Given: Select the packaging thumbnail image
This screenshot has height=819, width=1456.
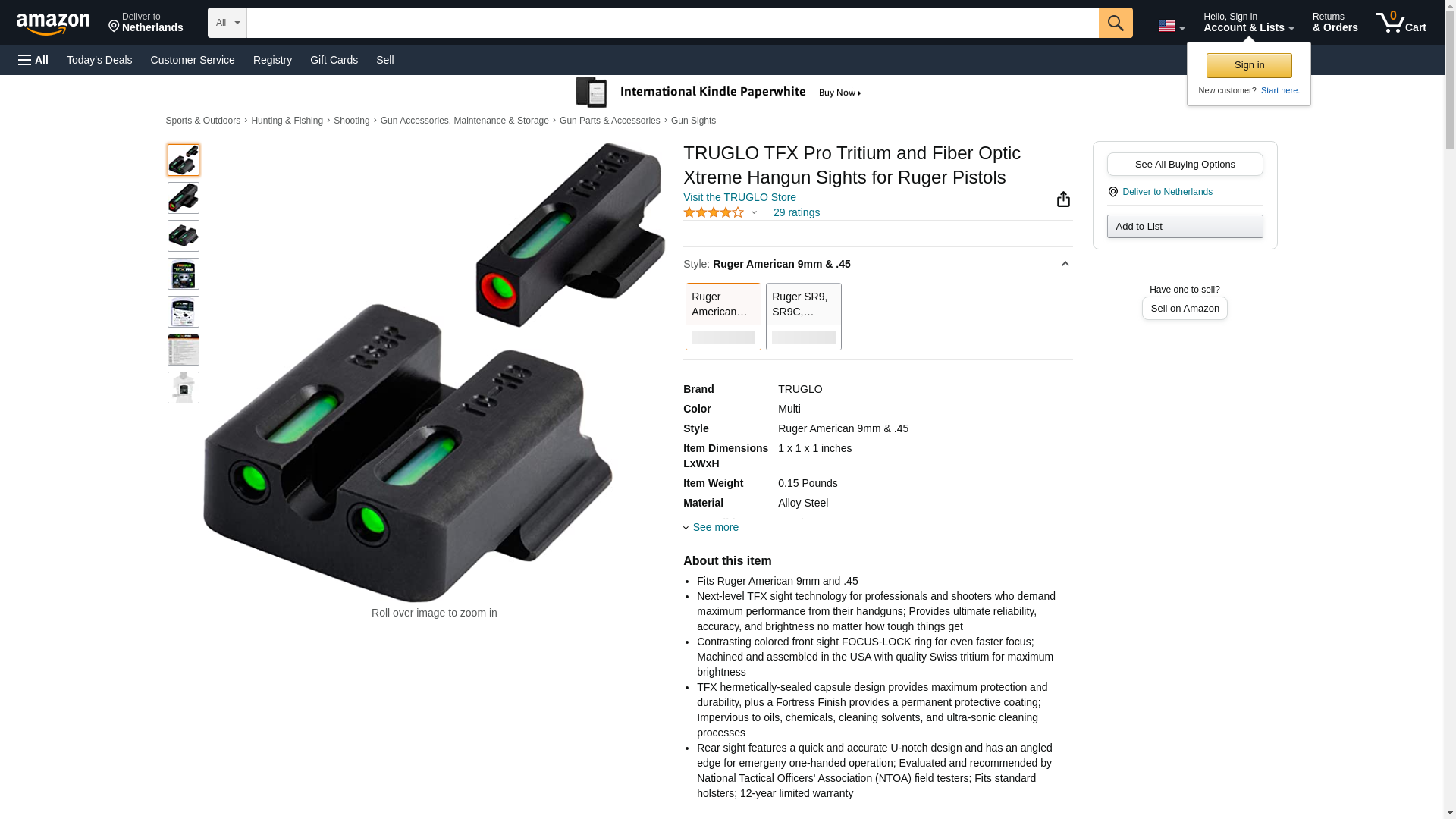Looking at the screenshot, I should [x=184, y=274].
